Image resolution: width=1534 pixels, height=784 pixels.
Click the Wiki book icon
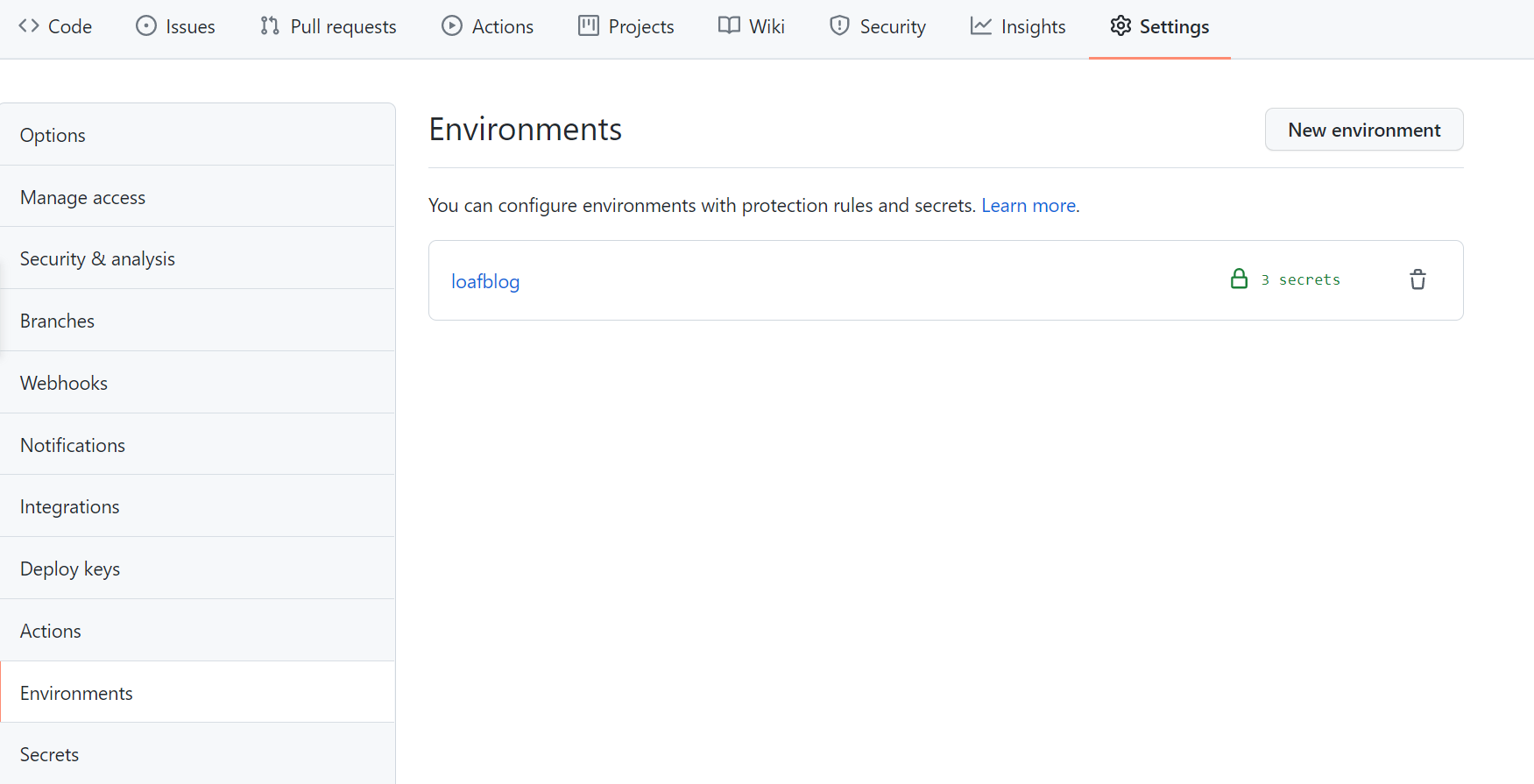click(729, 26)
